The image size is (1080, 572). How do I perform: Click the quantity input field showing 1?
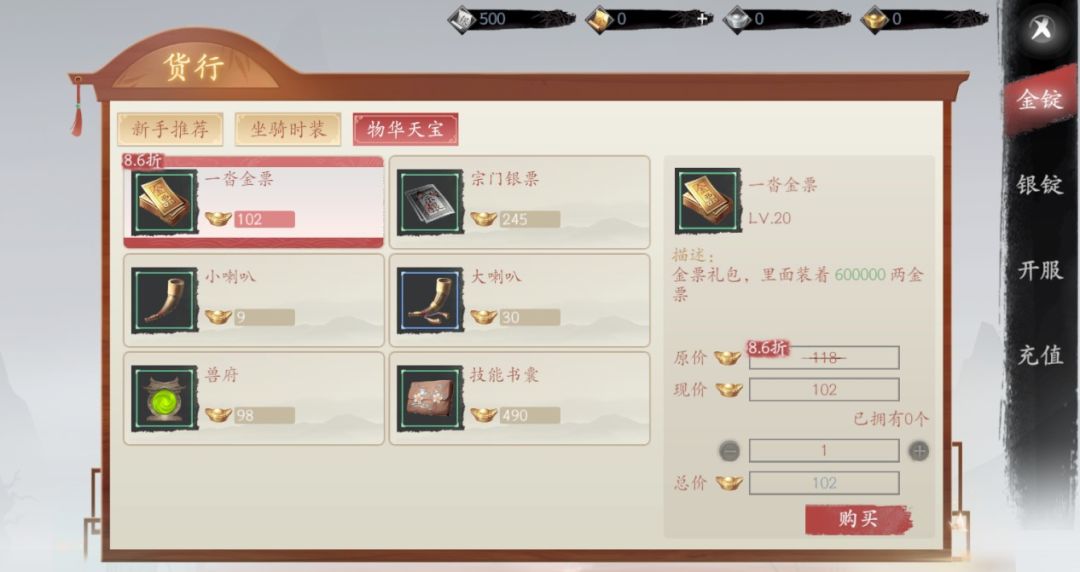[824, 451]
